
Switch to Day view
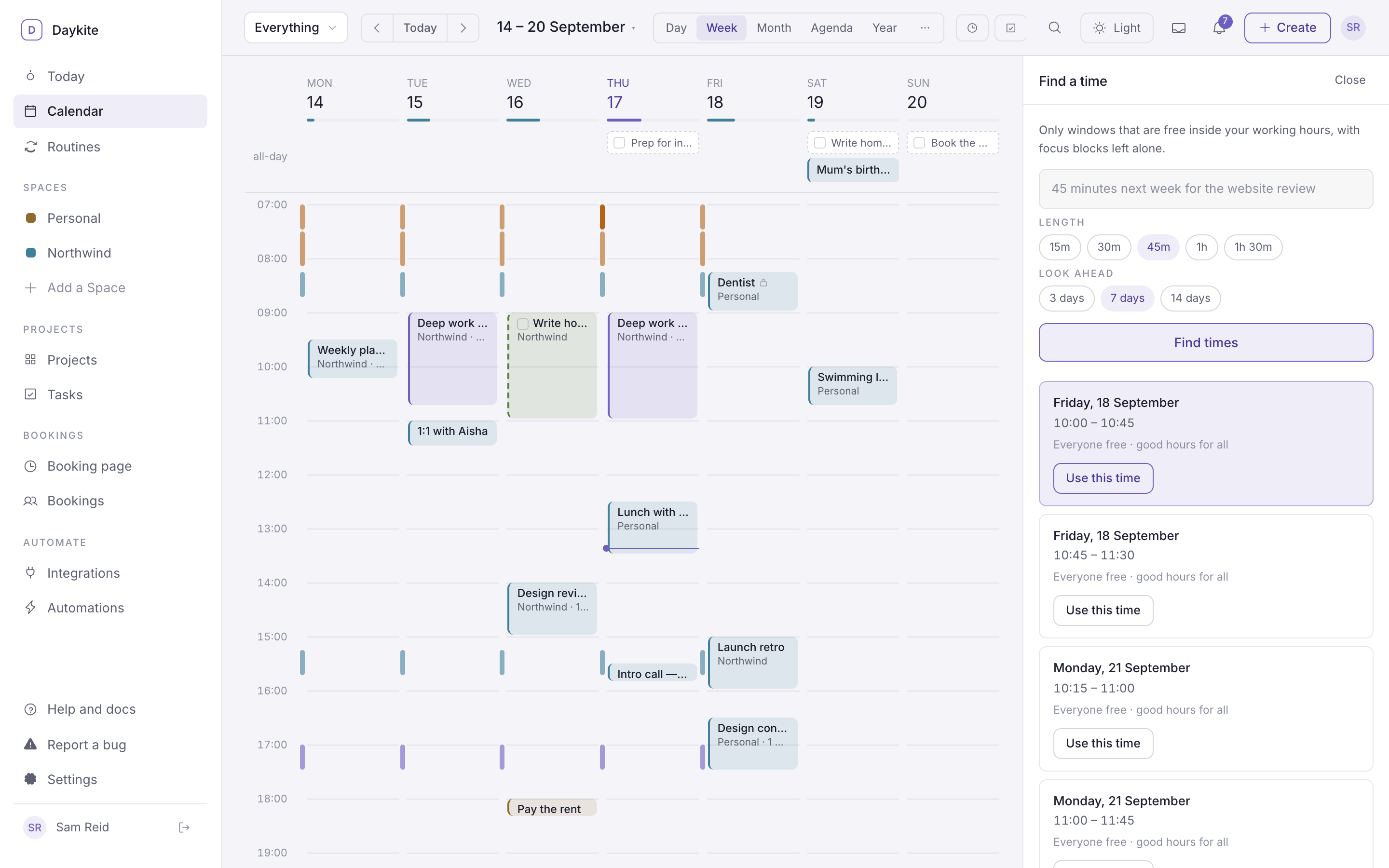pos(676,27)
